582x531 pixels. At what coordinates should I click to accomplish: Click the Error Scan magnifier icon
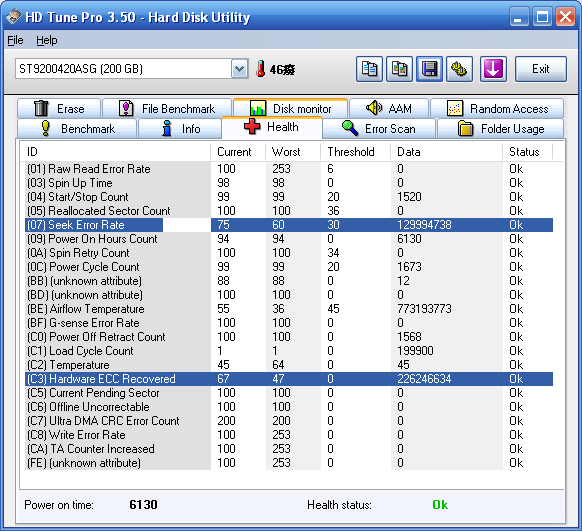[350, 128]
